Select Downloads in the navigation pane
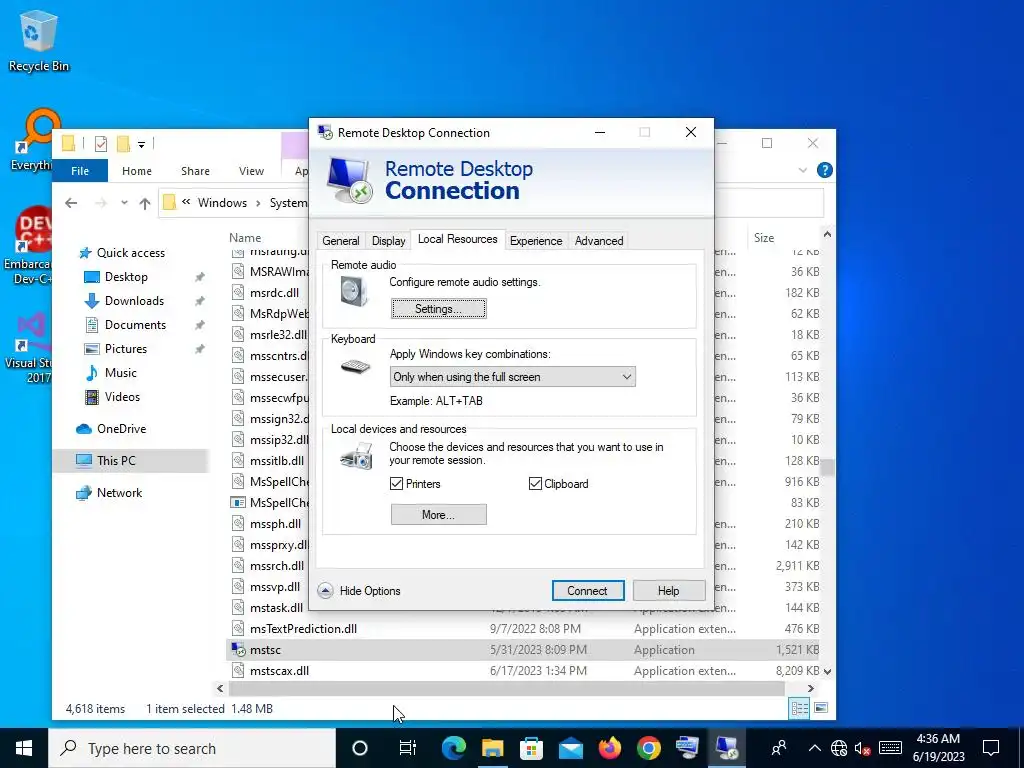Screen dimensions: 1024x768 (134, 300)
